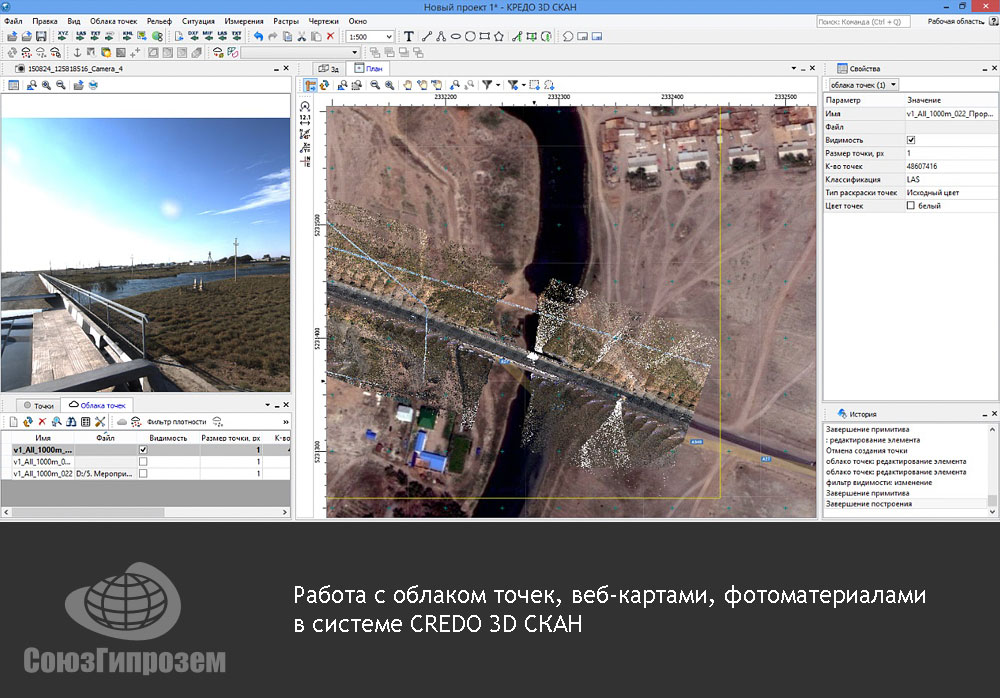Toggle visibility checkbox of v1_All_1000m_022 row
This screenshot has width=1000, height=698.
tap(143, 473)
